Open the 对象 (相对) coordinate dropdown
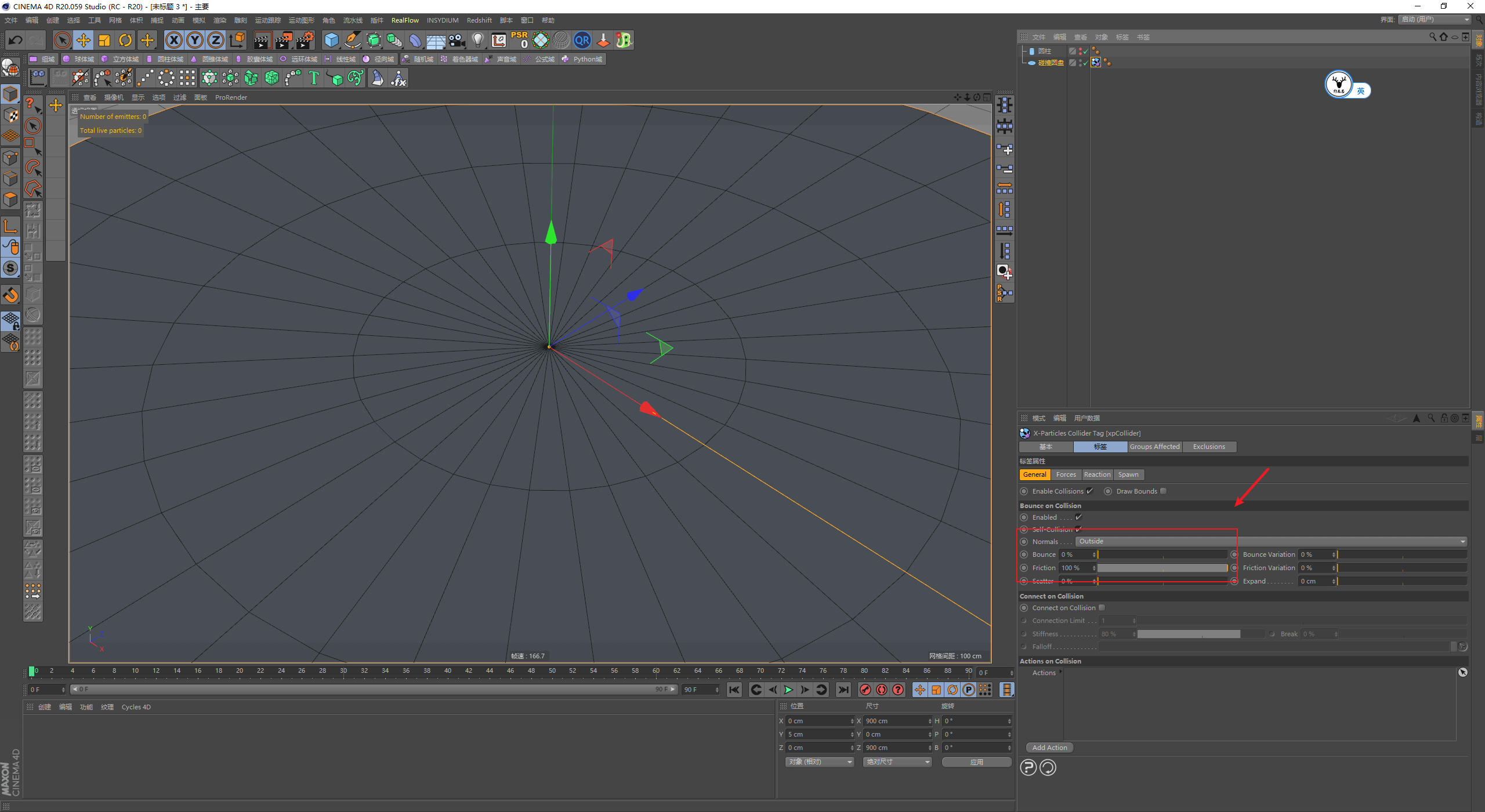 [820, 762]
